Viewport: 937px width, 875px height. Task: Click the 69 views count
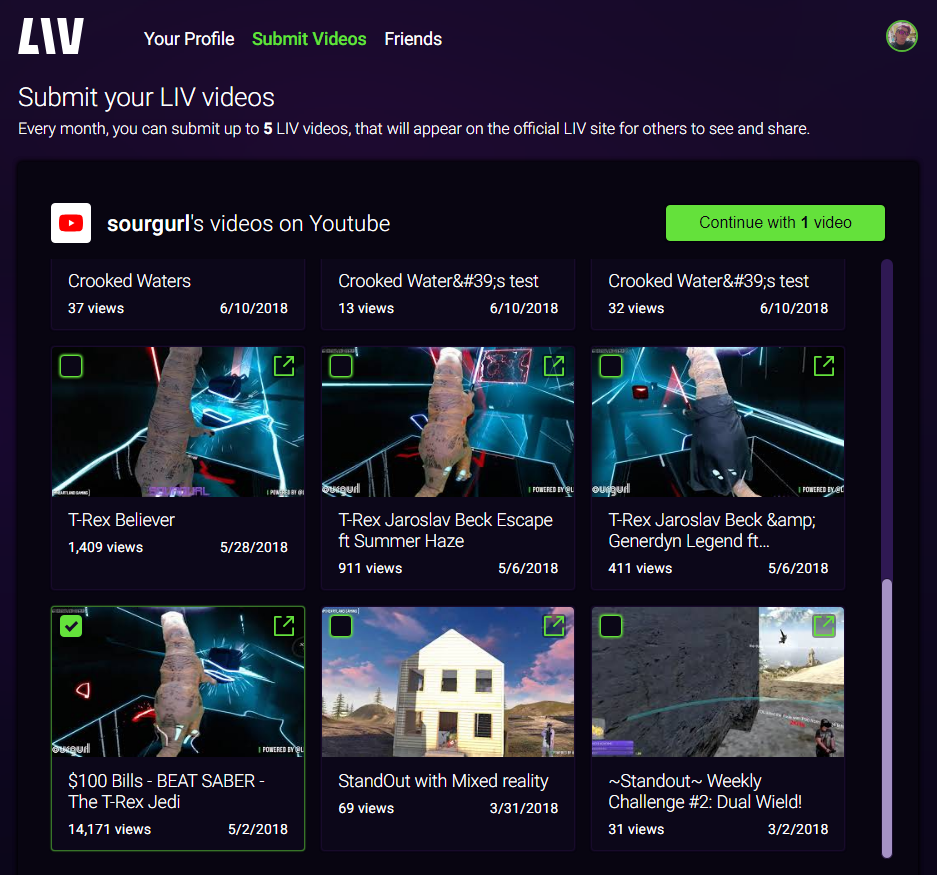coord(366,808)
